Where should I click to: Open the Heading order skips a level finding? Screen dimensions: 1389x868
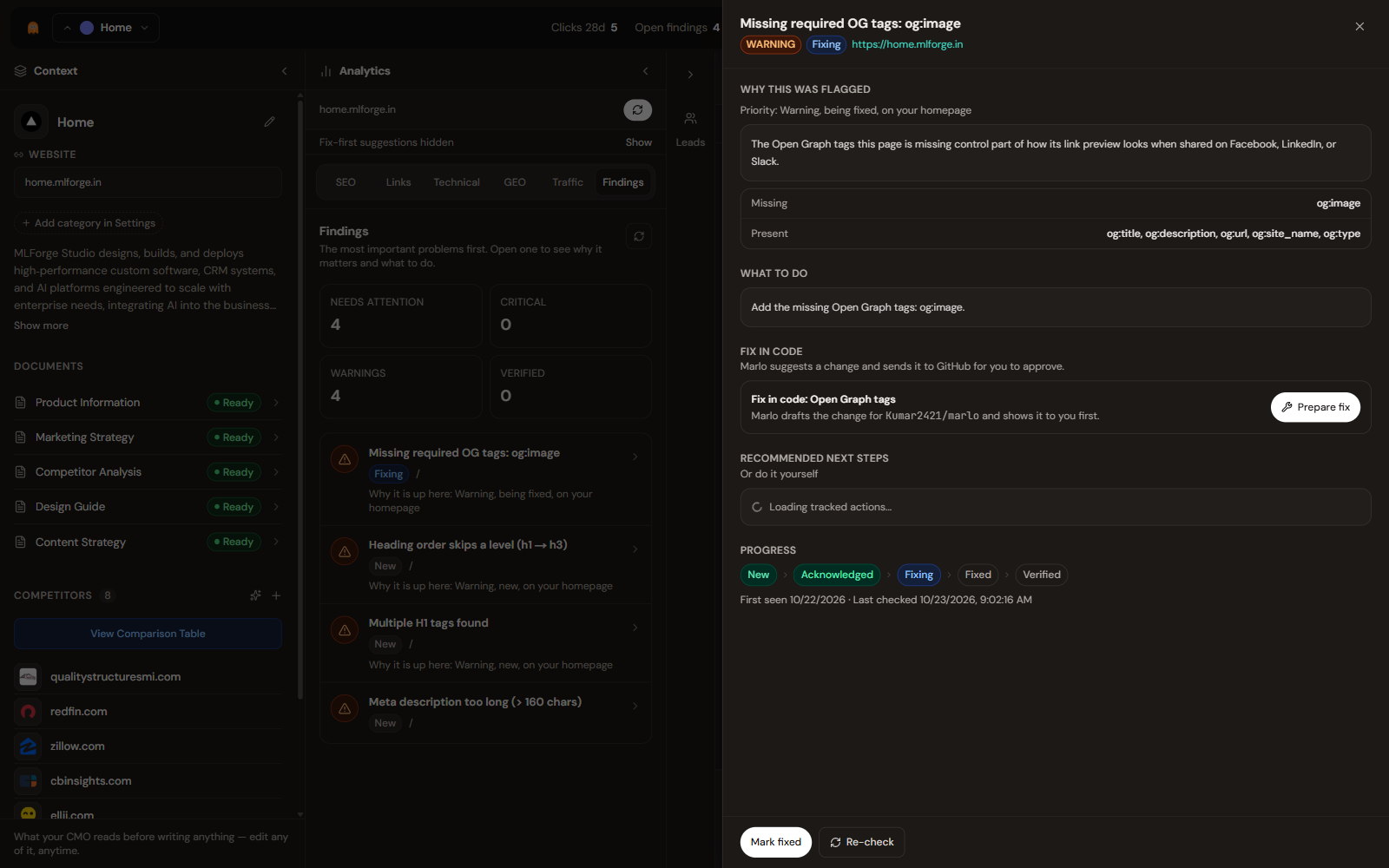[x=485, y=565]
